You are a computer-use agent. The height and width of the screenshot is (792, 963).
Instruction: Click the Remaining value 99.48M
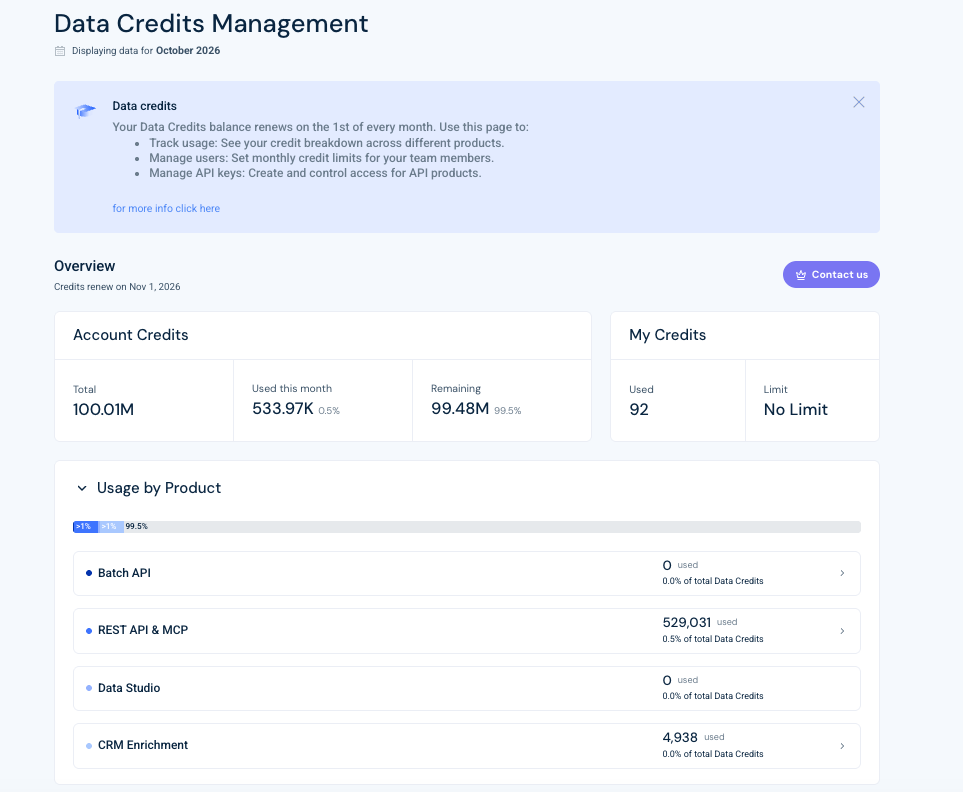click(460, 408)
